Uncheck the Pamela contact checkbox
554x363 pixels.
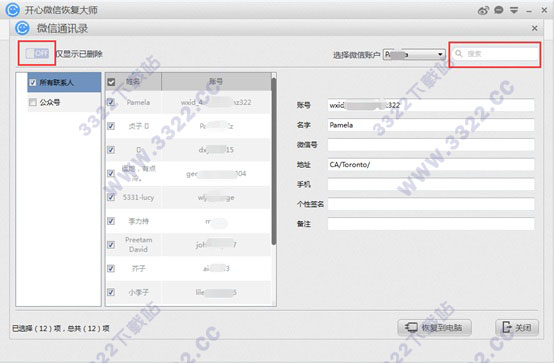pos(111,103)
